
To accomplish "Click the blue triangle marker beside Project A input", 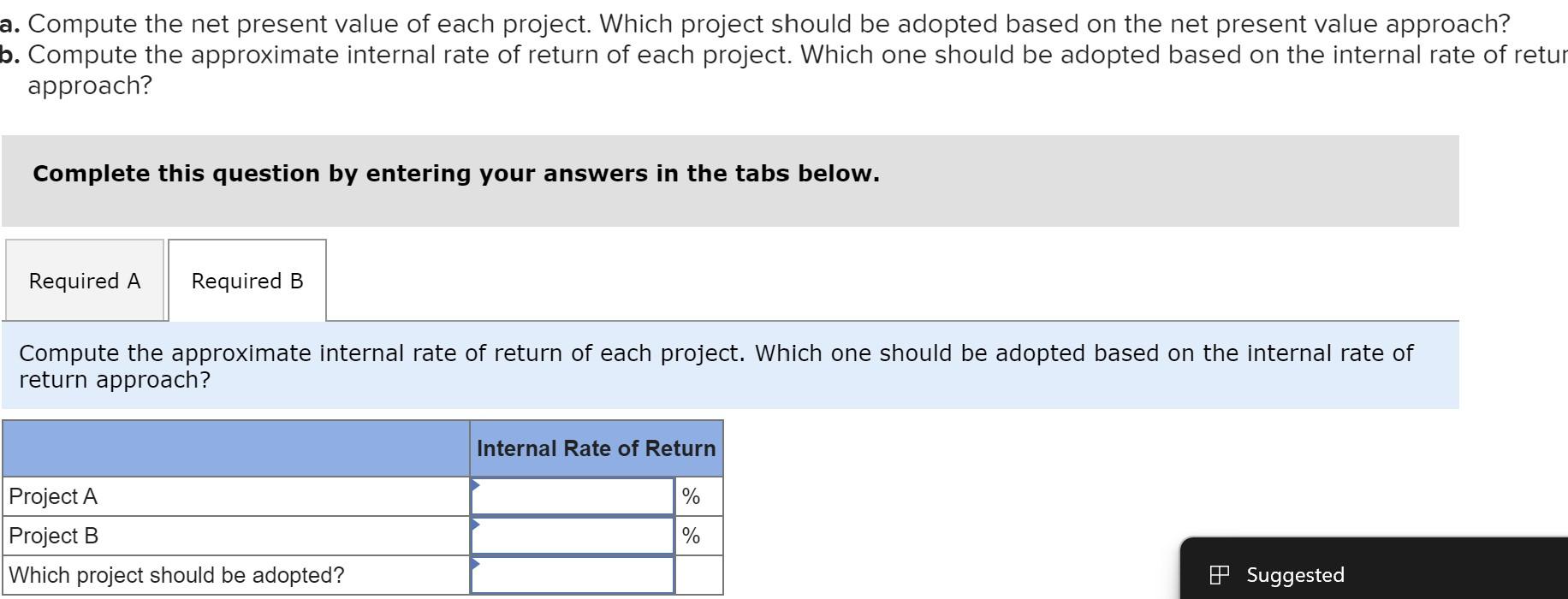I will coord(475,484).
